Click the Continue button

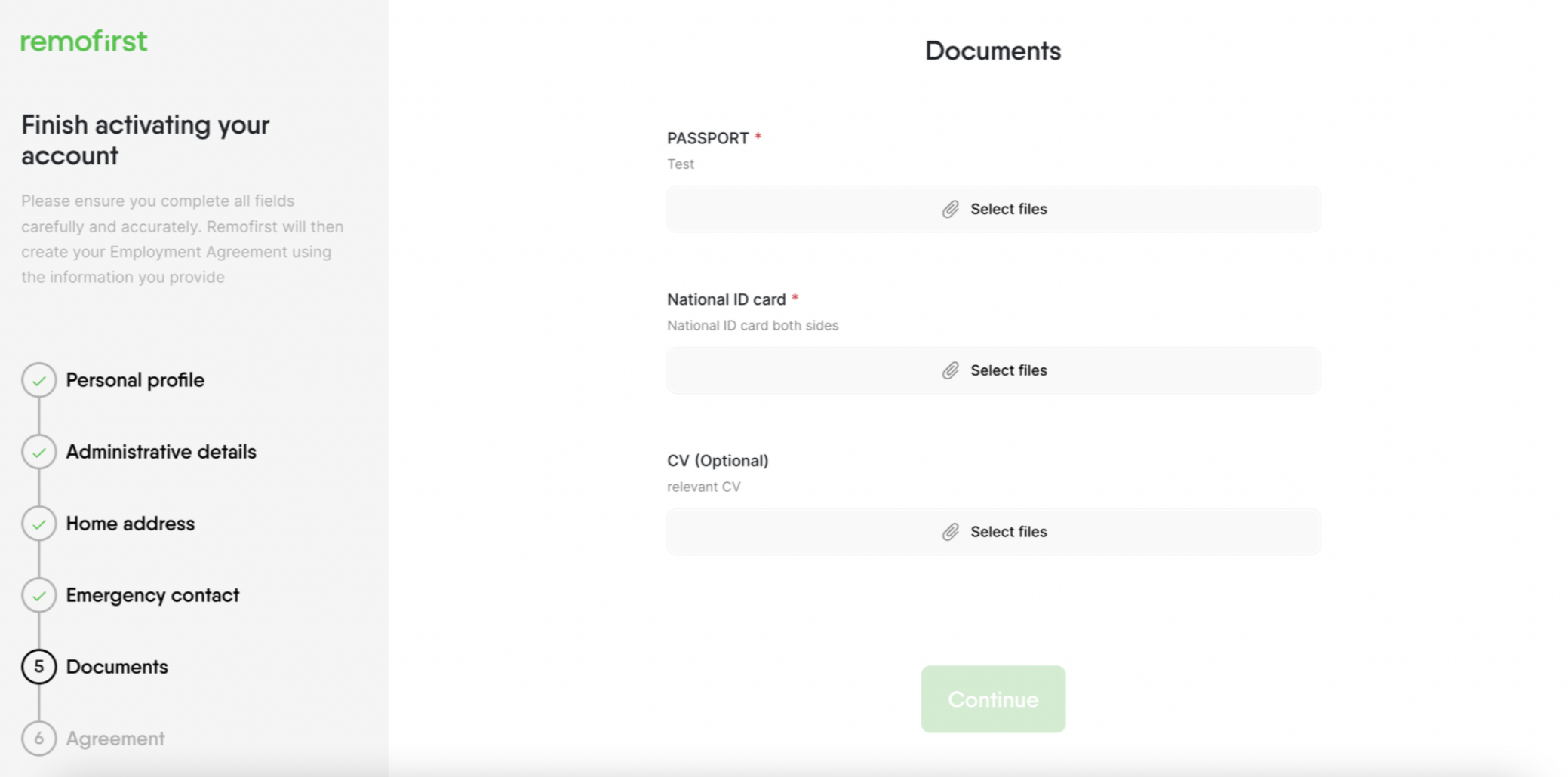pyautogui.click(x=993, y=699)
